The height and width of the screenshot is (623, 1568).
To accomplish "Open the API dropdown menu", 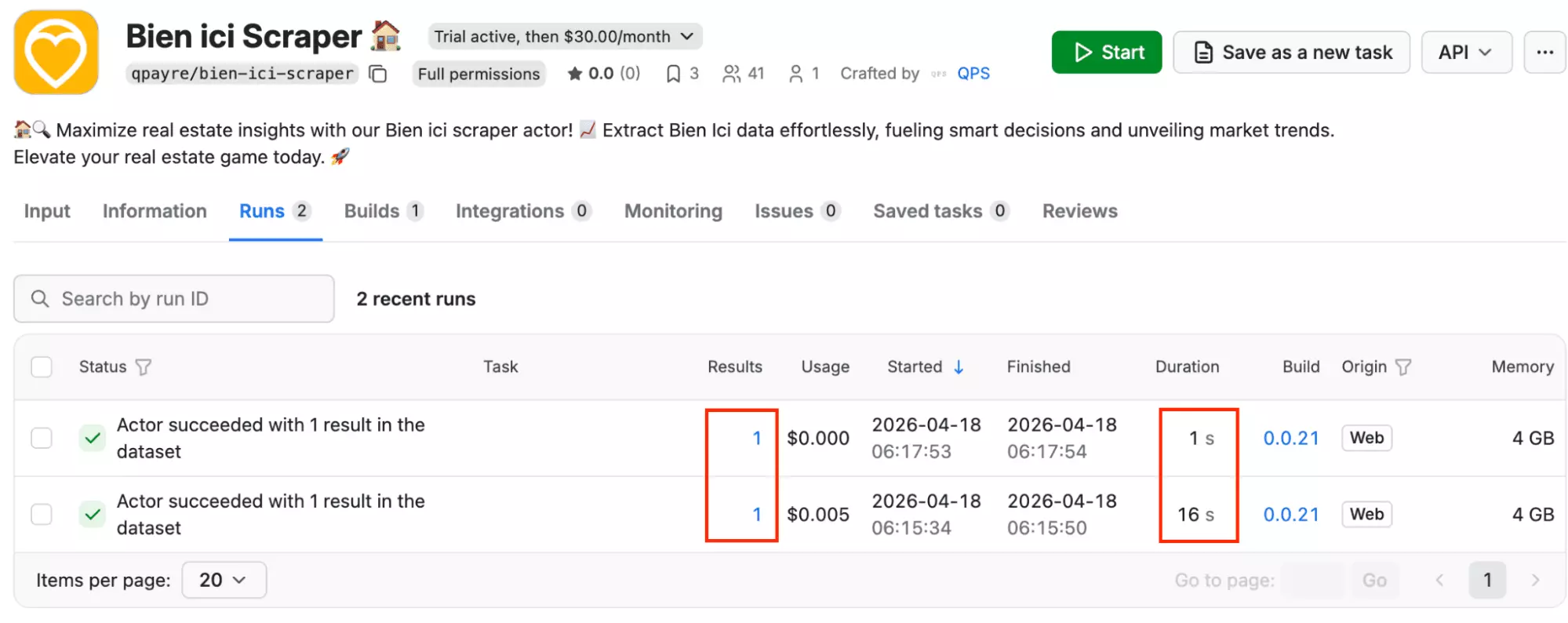I will [1465, 53].
